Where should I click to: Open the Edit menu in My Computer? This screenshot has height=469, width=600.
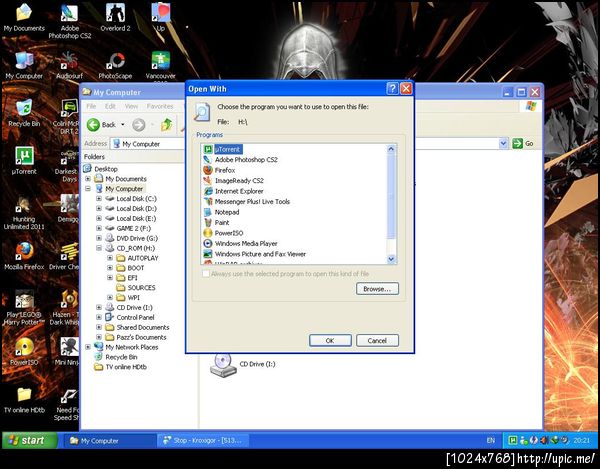pos(110,106)
